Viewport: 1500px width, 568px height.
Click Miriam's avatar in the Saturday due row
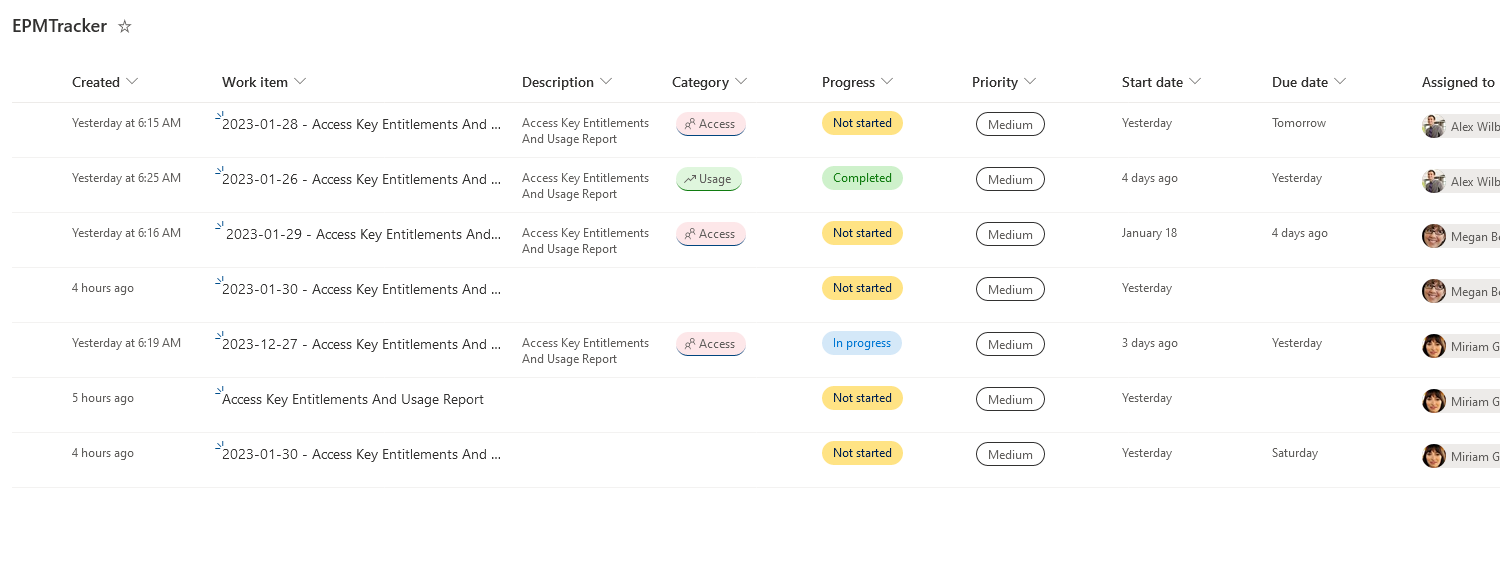(x=1434, y=456)
